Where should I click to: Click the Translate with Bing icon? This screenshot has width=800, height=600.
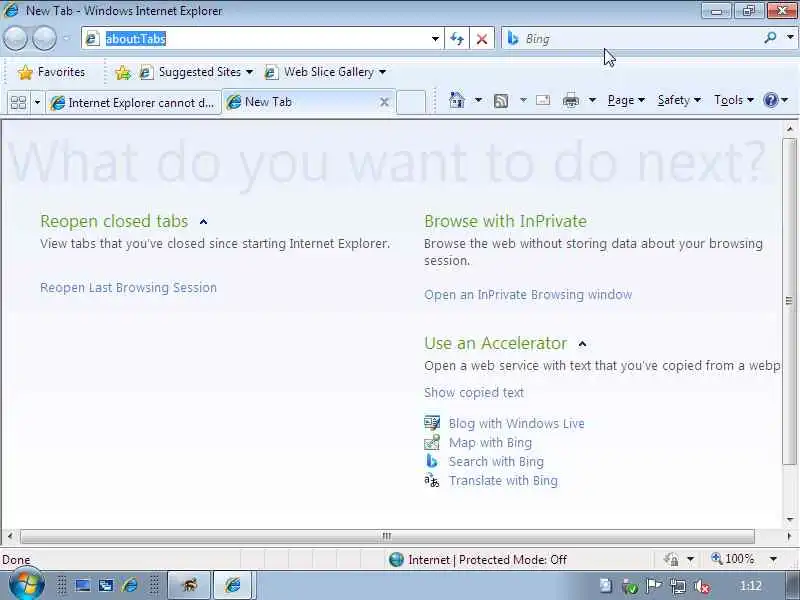(x=432, y=480)
